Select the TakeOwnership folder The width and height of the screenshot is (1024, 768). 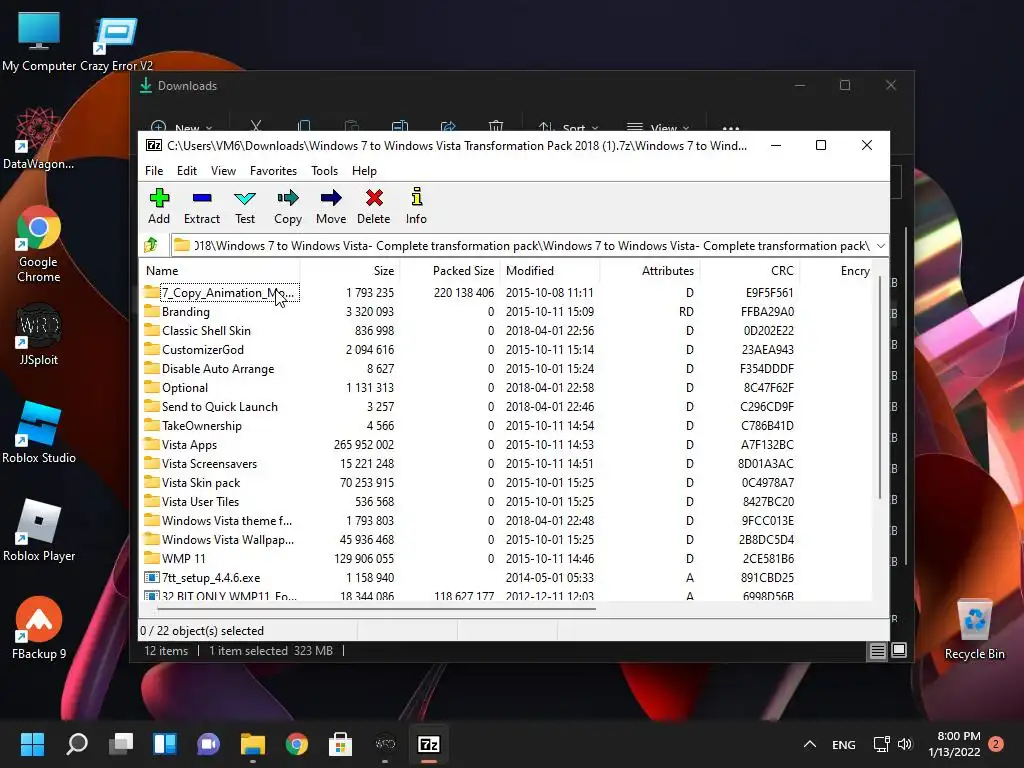pos(193,425)
